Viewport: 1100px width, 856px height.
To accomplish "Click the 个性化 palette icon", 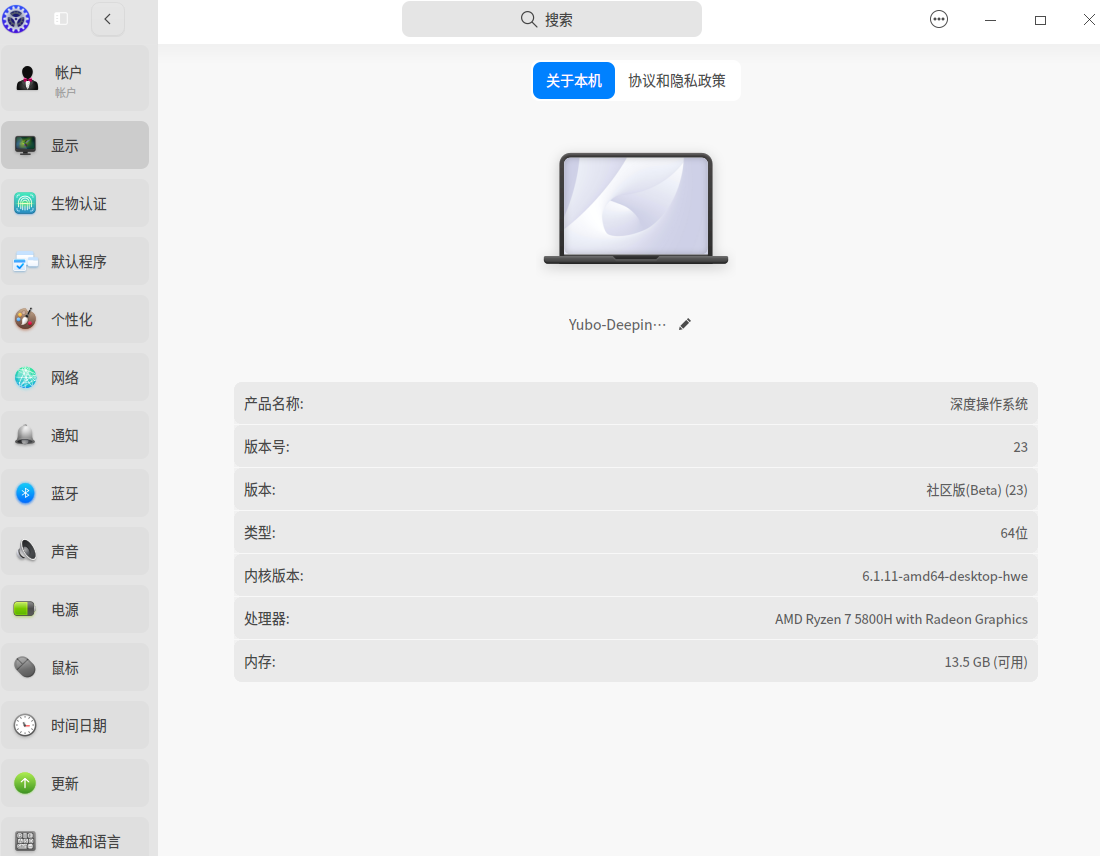I will [x=25, y=319].
